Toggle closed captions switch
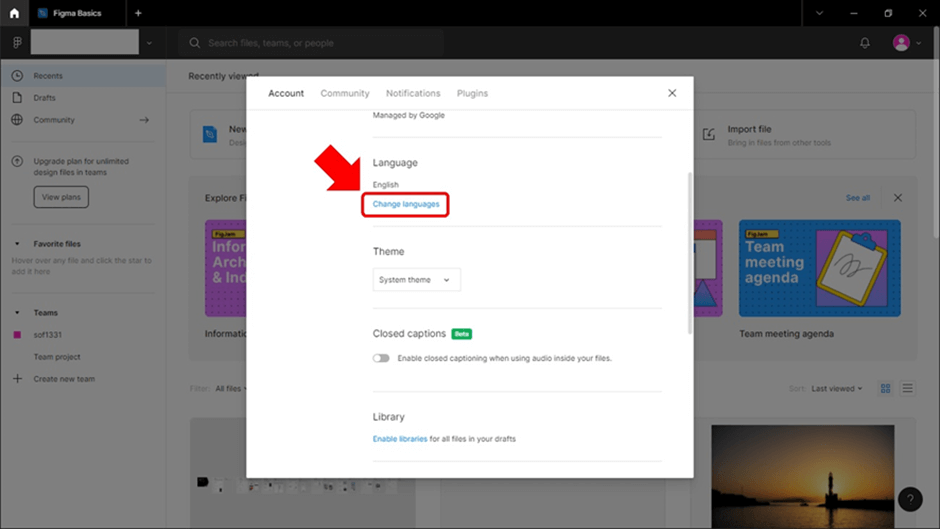Viewport: 940px width, 529px height. tap(381, 358)
